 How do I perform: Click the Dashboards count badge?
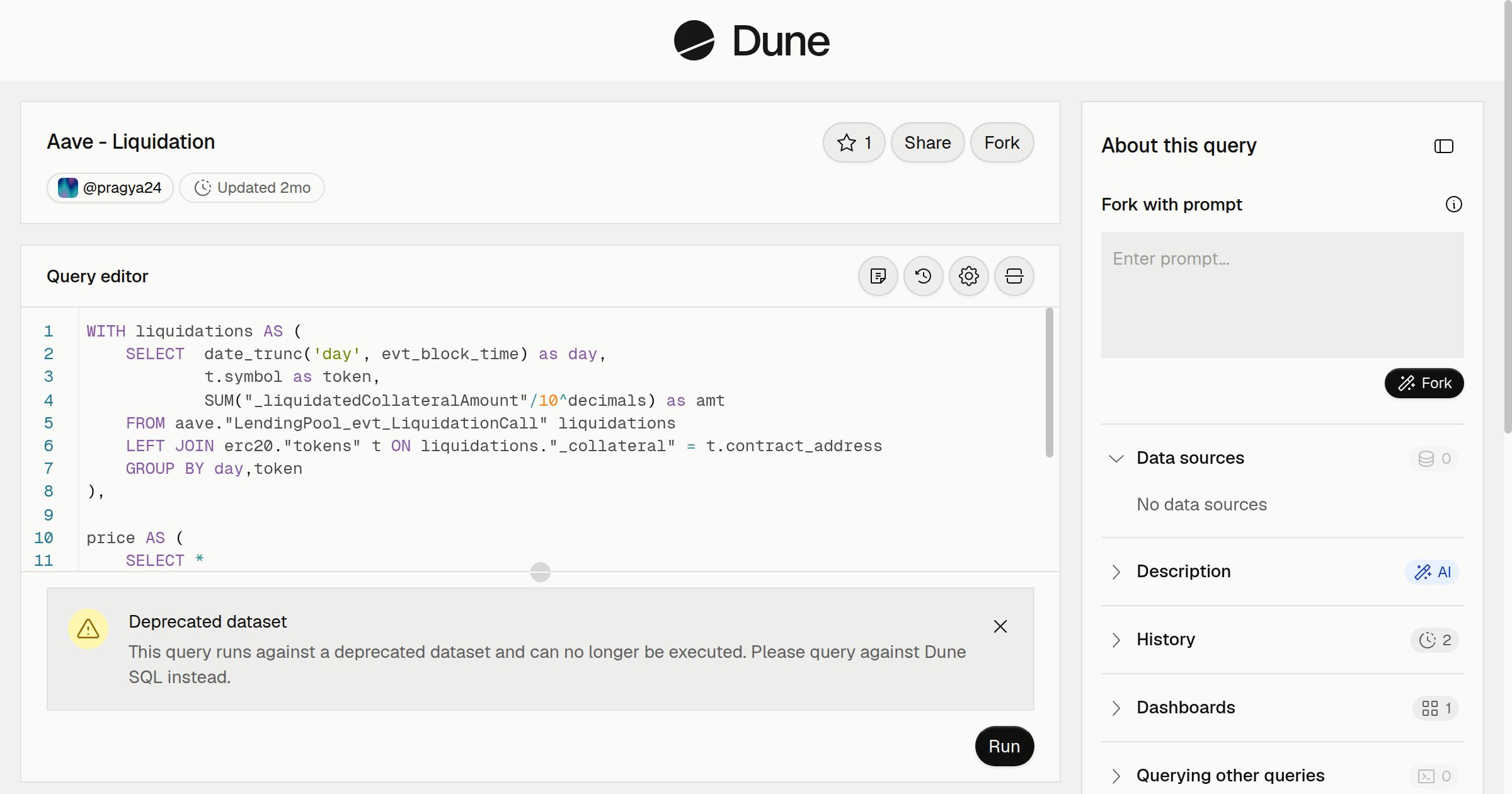[1436, 708]
